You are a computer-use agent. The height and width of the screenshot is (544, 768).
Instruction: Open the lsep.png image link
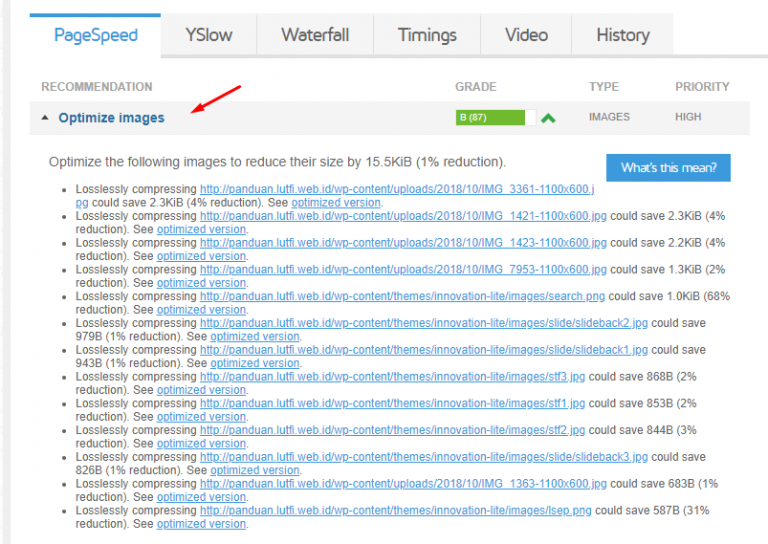(x=395, y=510)
